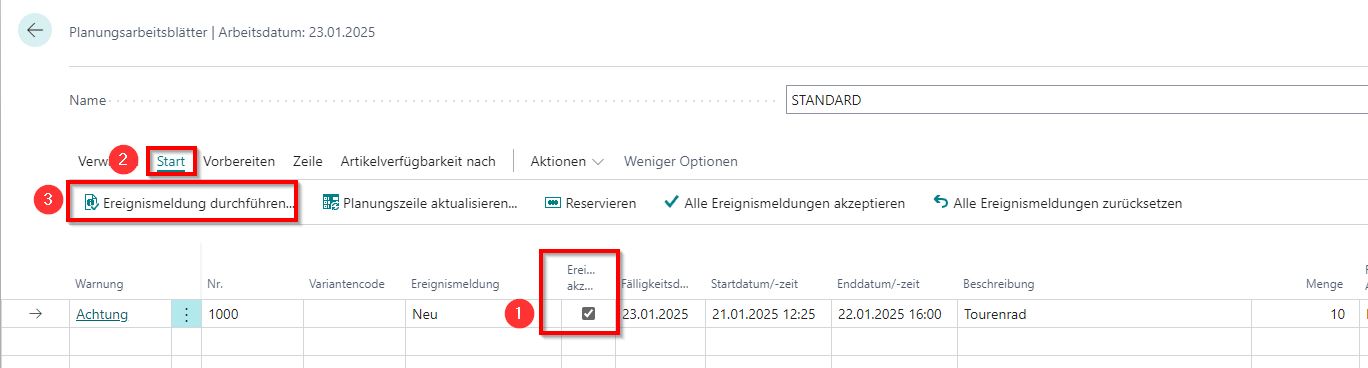This screenshot has height=368, width=1368.
Task: Click the Reservieren icon
Action: click(552, 203)
